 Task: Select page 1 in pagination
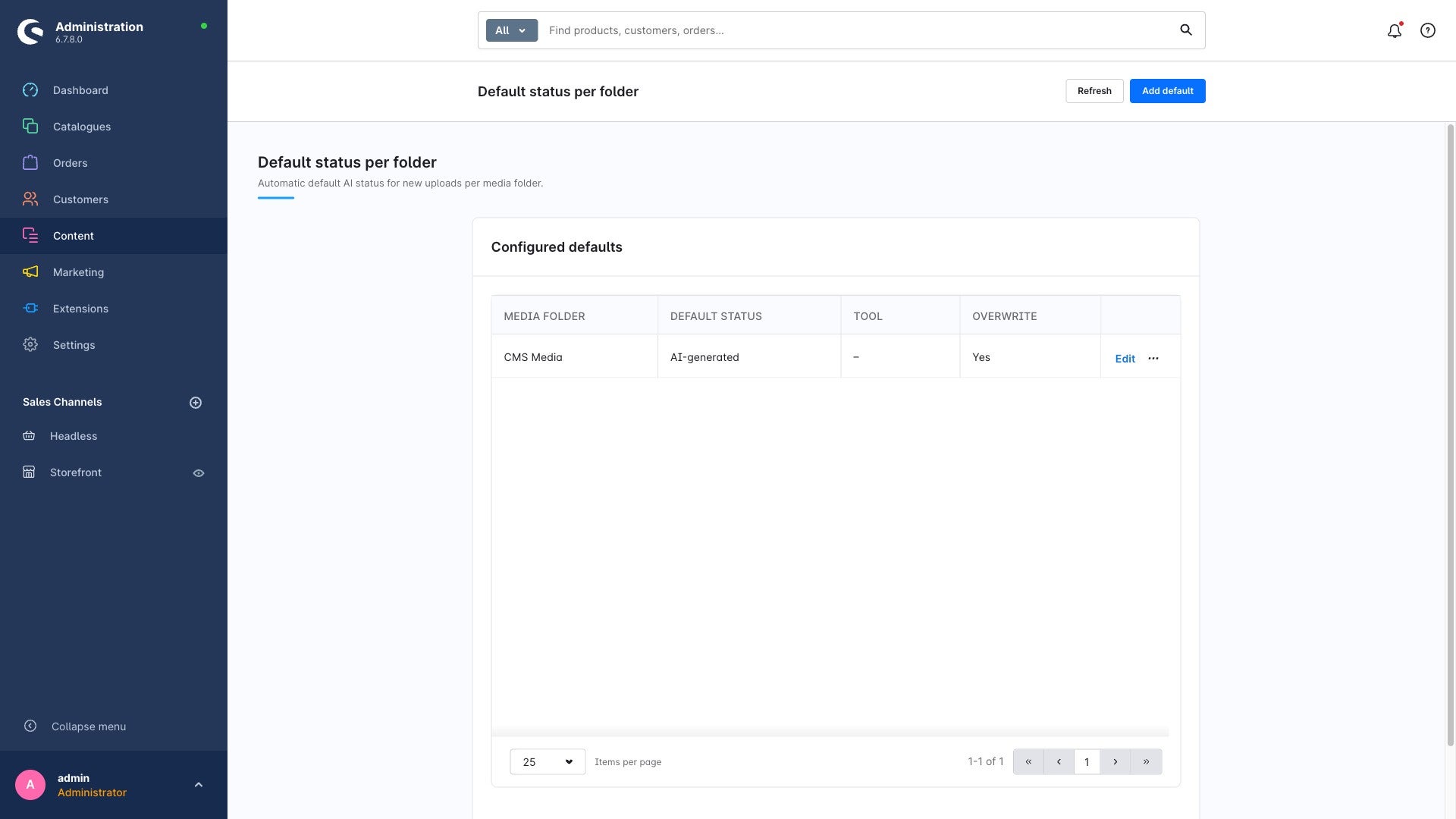pyautogui.click(x=1087, y=762)
